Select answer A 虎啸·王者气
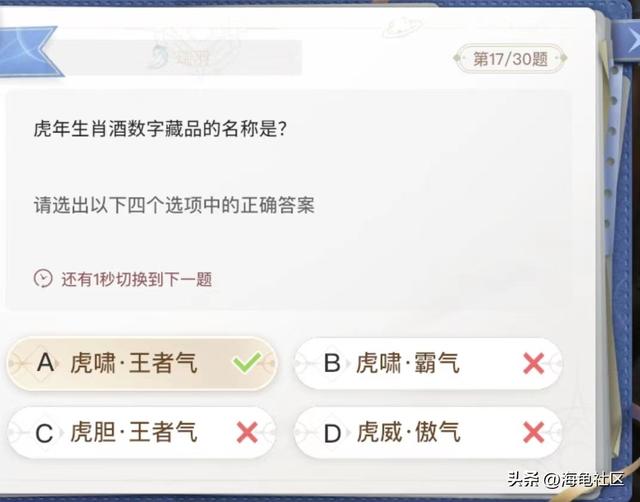 click(x=142, y=363)
